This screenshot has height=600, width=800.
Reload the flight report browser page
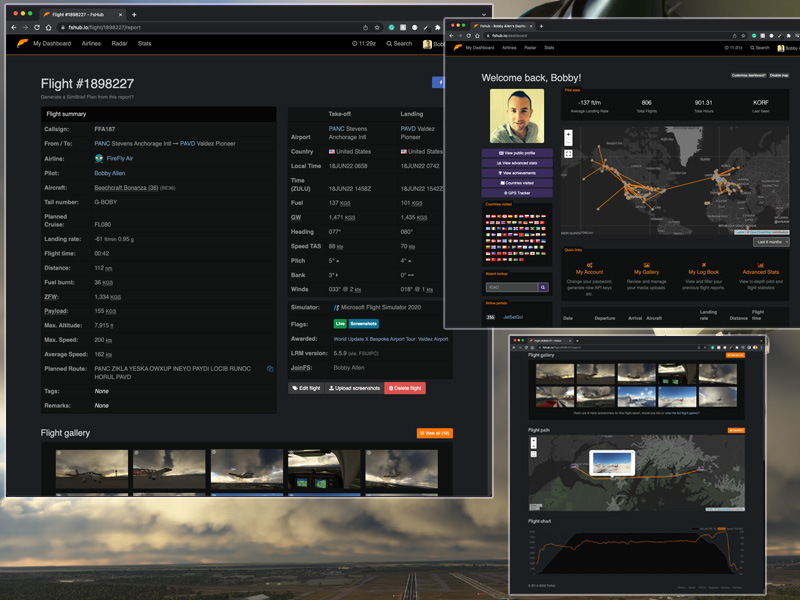pos(37,28)
